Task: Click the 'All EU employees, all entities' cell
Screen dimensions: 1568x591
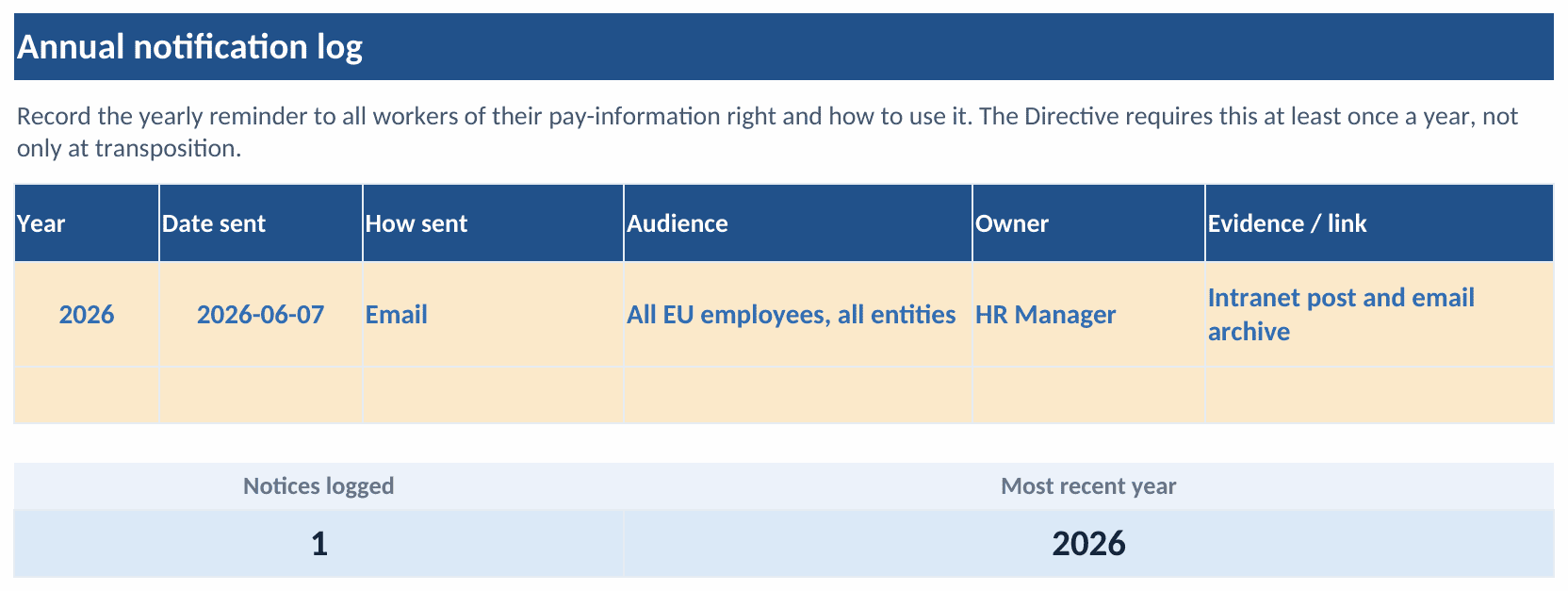Action: tap(798, 315)
